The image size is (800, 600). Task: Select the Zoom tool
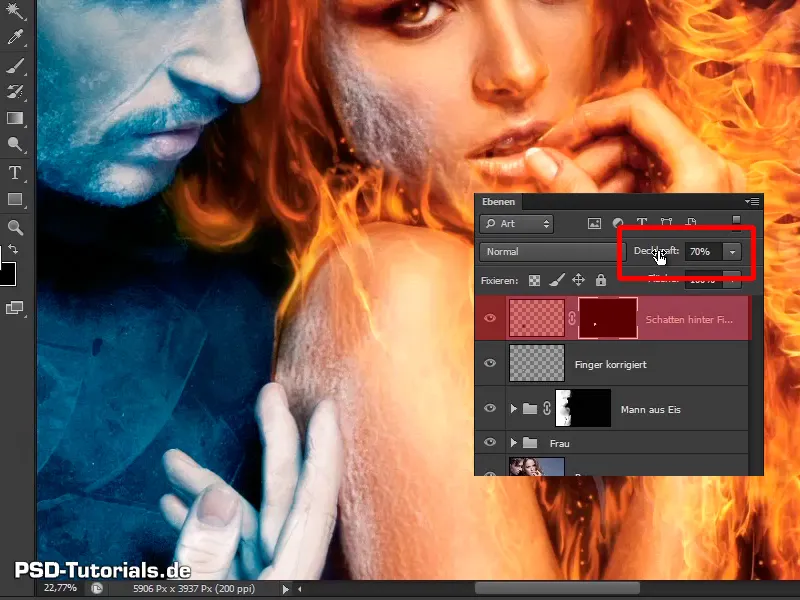click(x=15, y=227)
